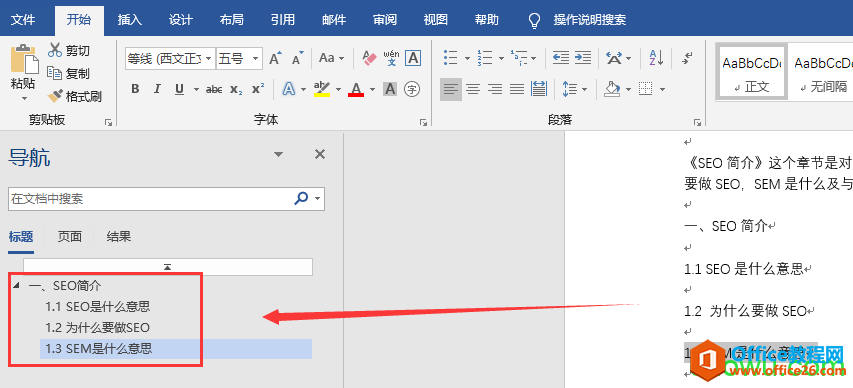Toggle show paragraph marks
The height and width of the screenshot is (388, 853).
[x=687, y=58]
